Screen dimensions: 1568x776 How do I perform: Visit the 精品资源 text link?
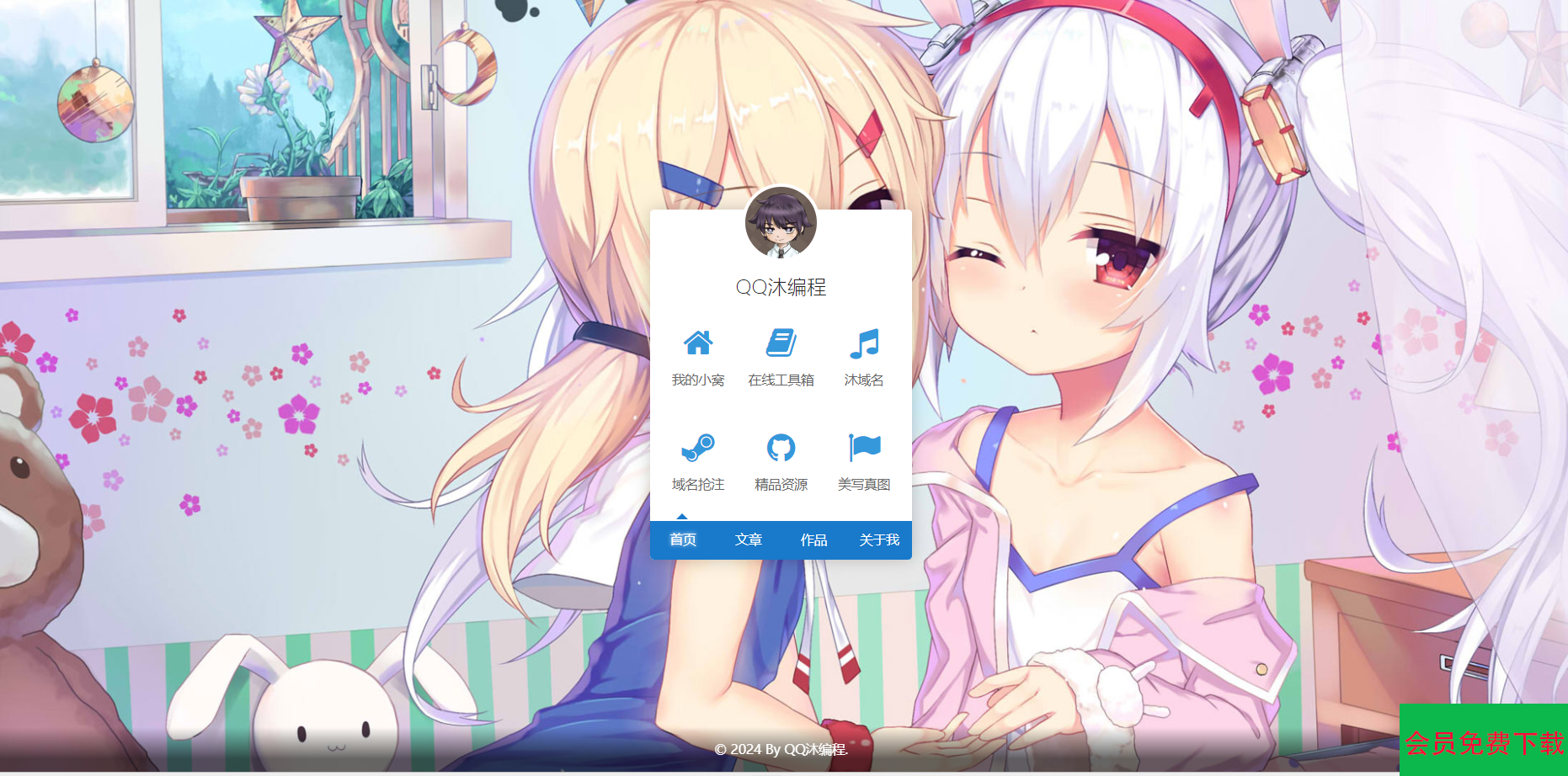[781, 485]
